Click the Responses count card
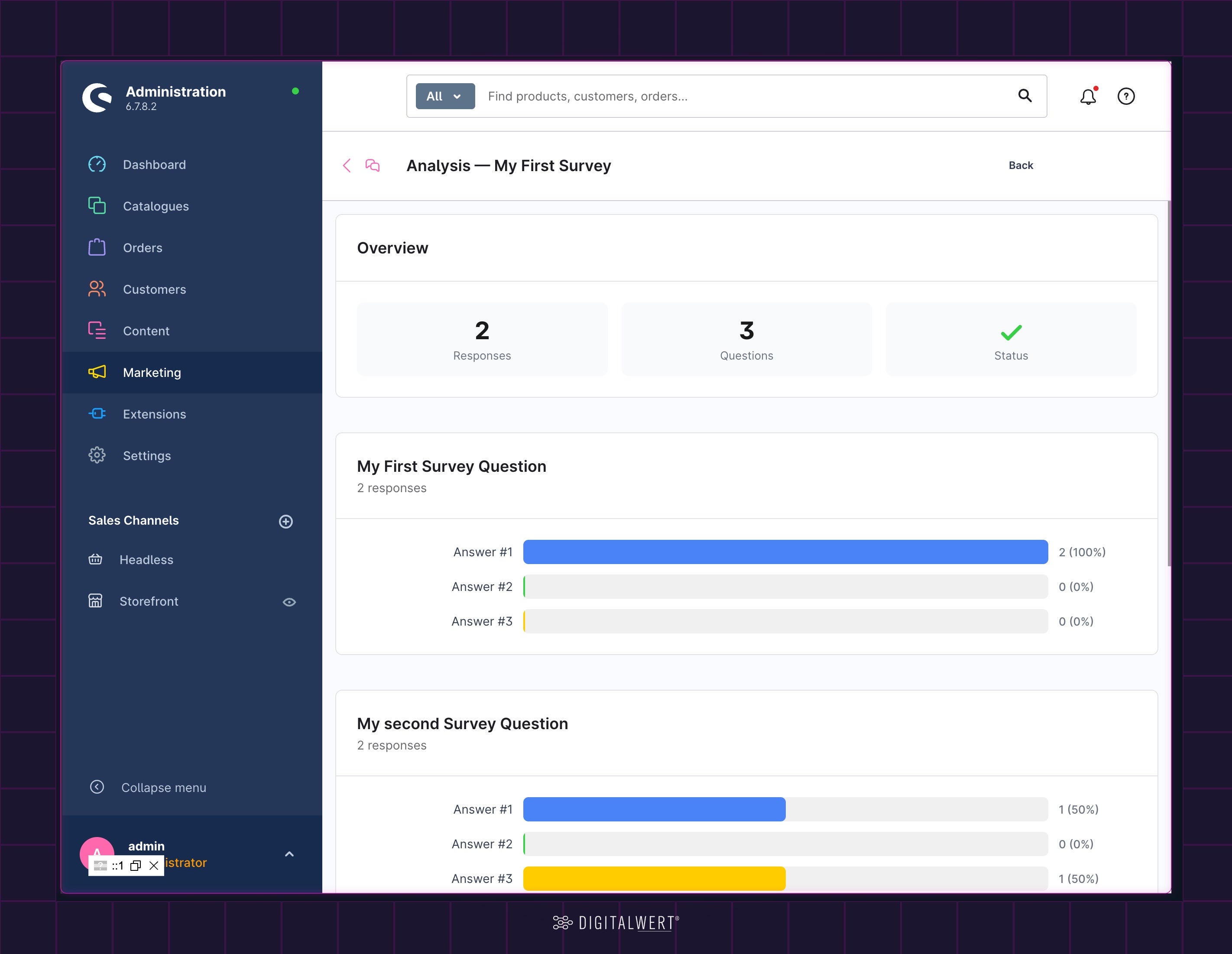 482,339
